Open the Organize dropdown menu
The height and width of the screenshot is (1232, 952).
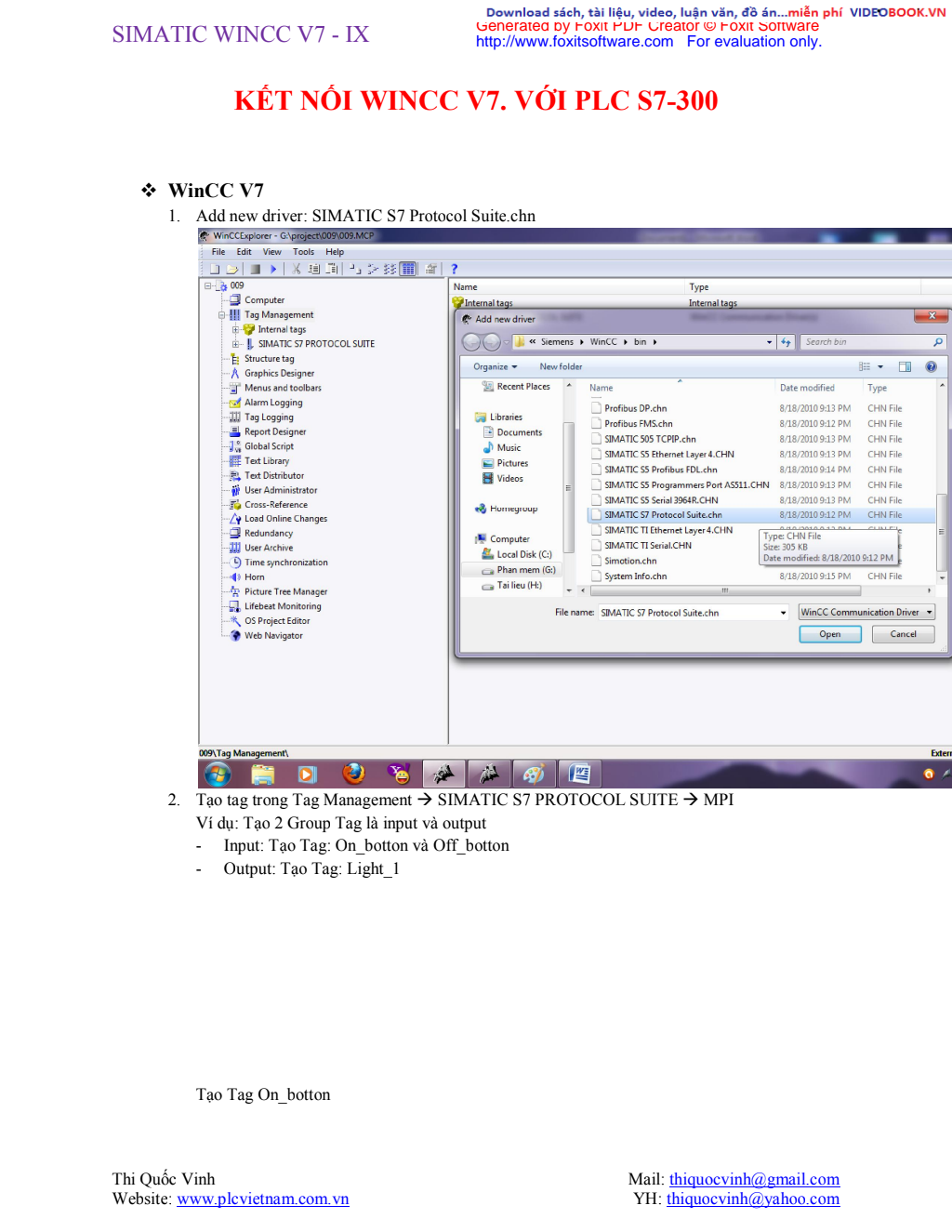click(x=495, y=367)
